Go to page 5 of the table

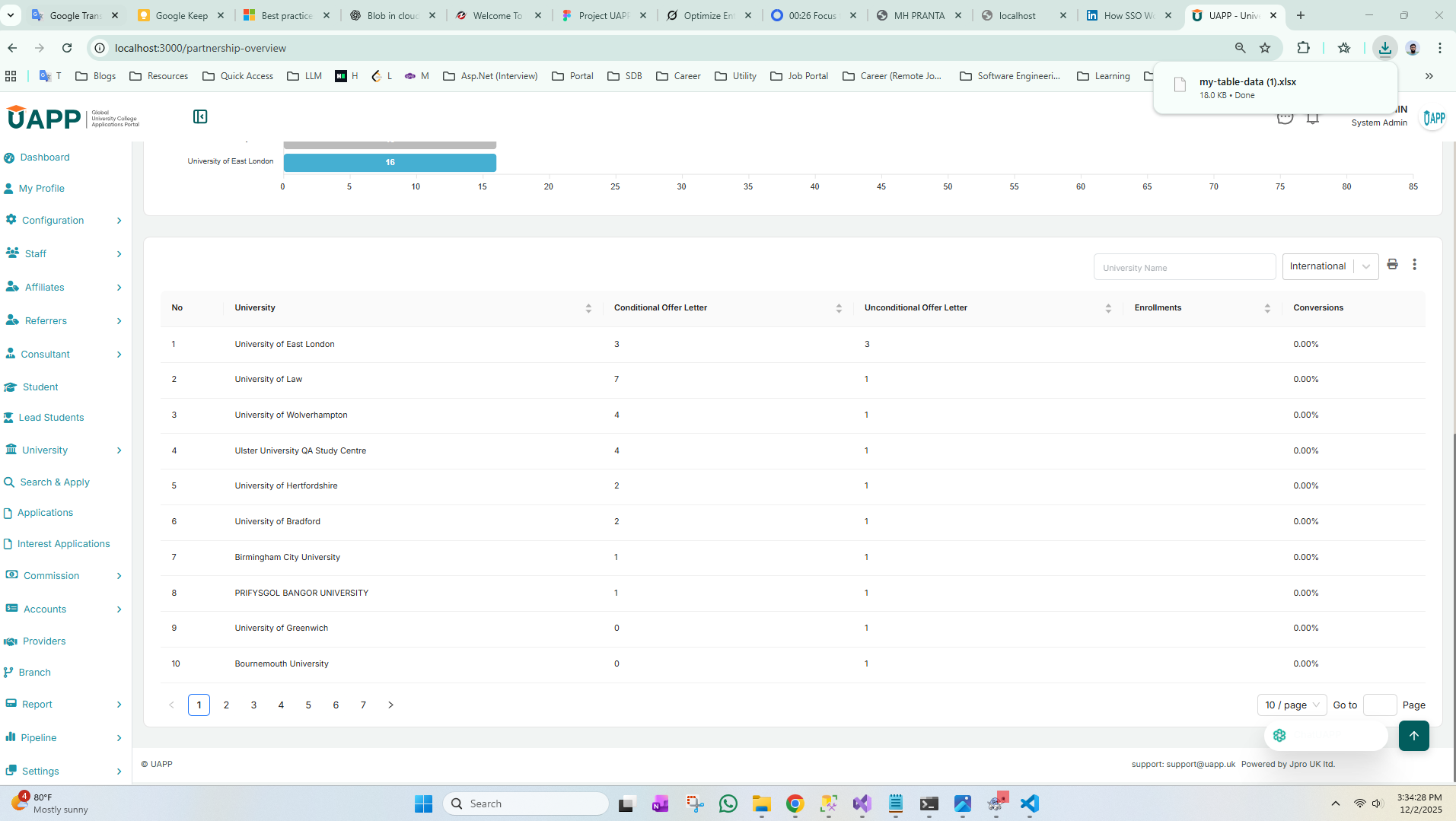pyautogui.click(x=308, y=705)
